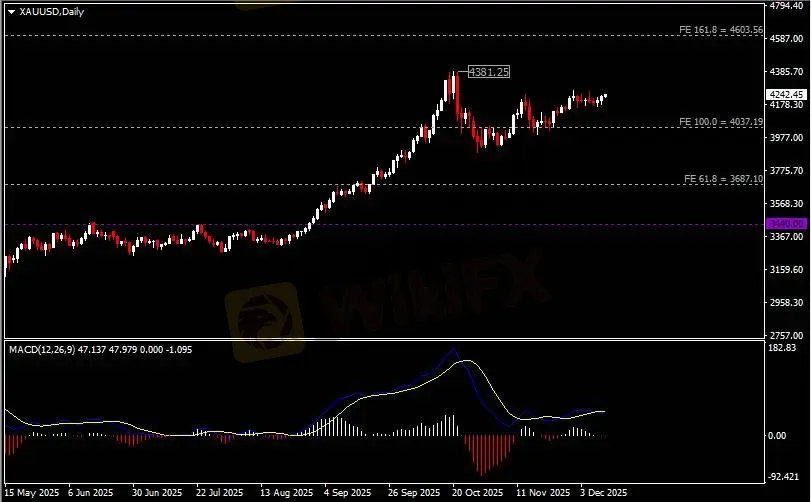Click the FE 61.8 = 3687.10 level label
The width and height of the screenshot is (811, 502).
723,178
